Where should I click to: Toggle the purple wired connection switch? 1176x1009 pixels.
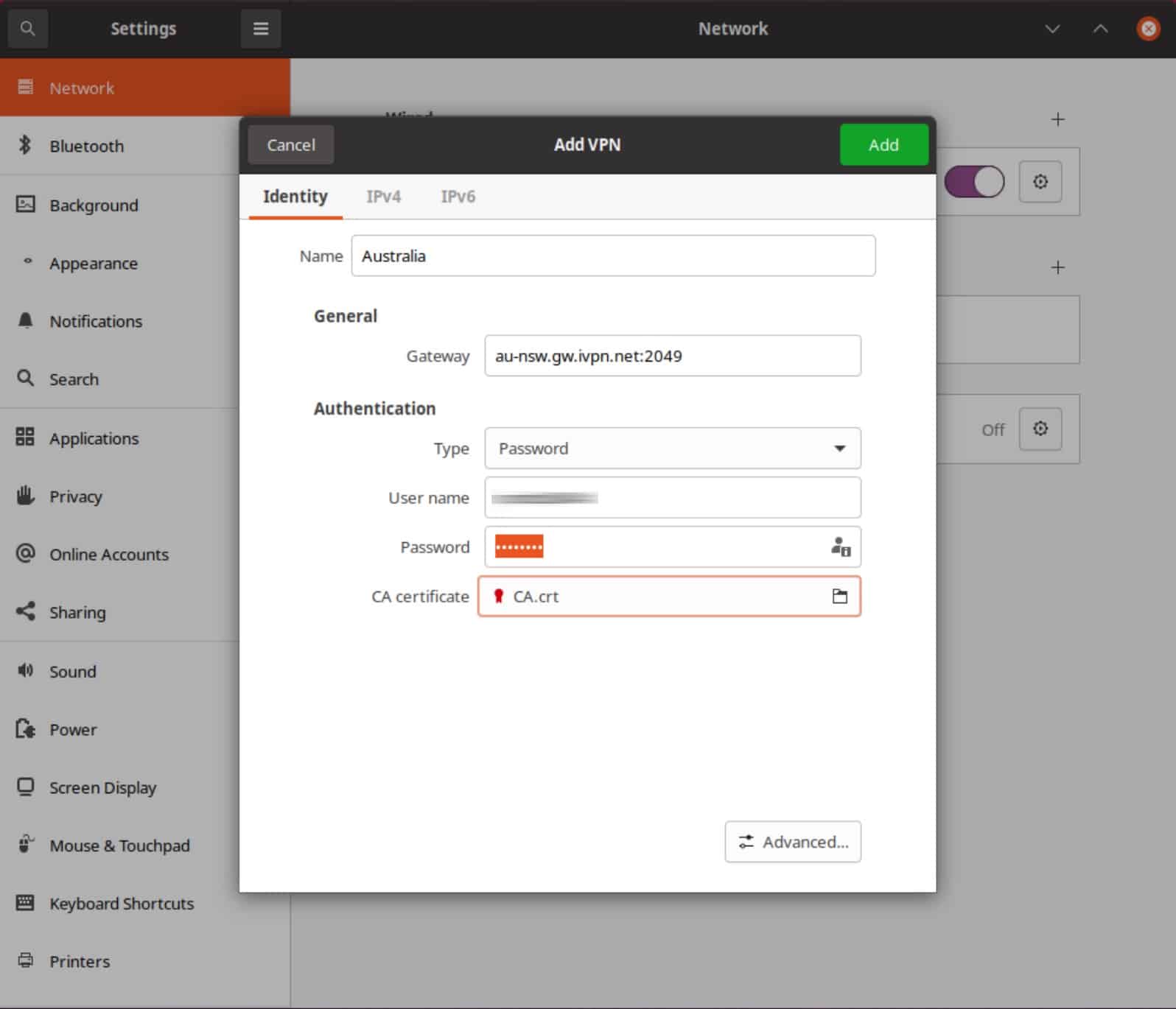click(974, 181)
